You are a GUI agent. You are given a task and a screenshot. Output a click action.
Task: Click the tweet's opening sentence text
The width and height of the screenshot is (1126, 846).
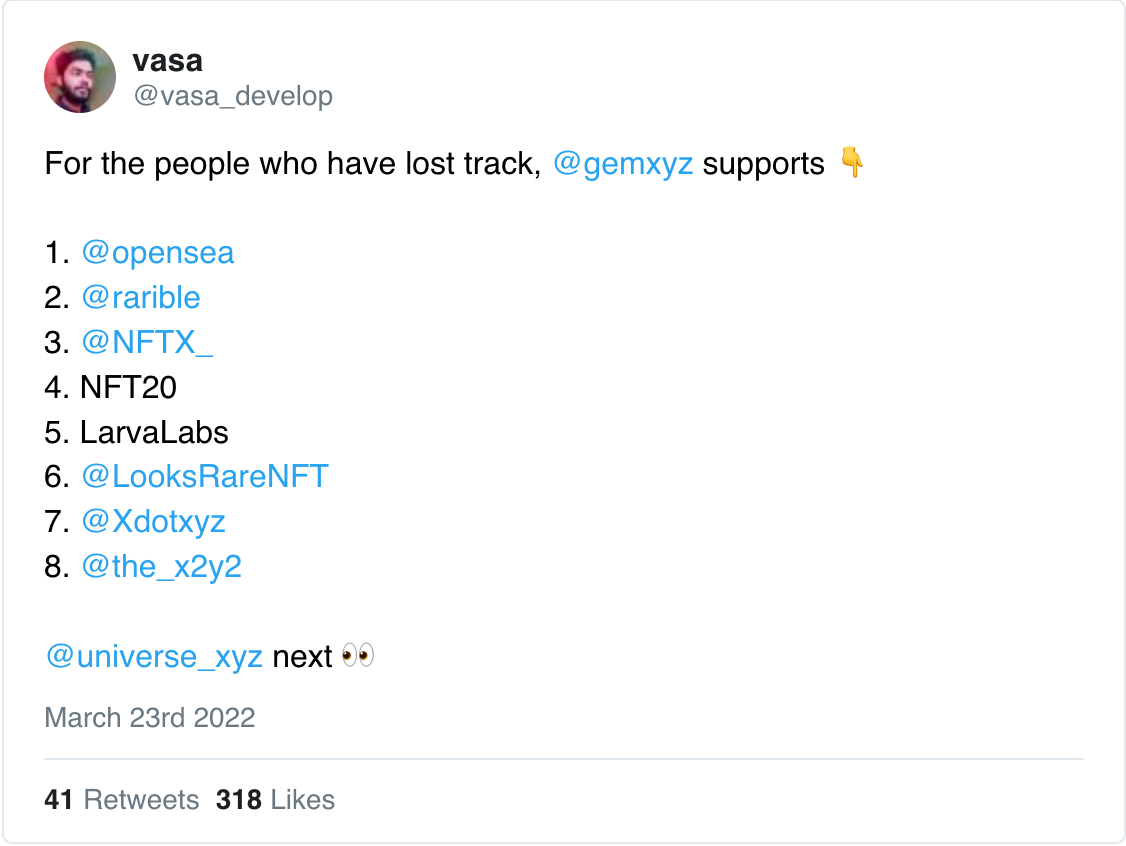pyautogui.click(x=292, y=164)
